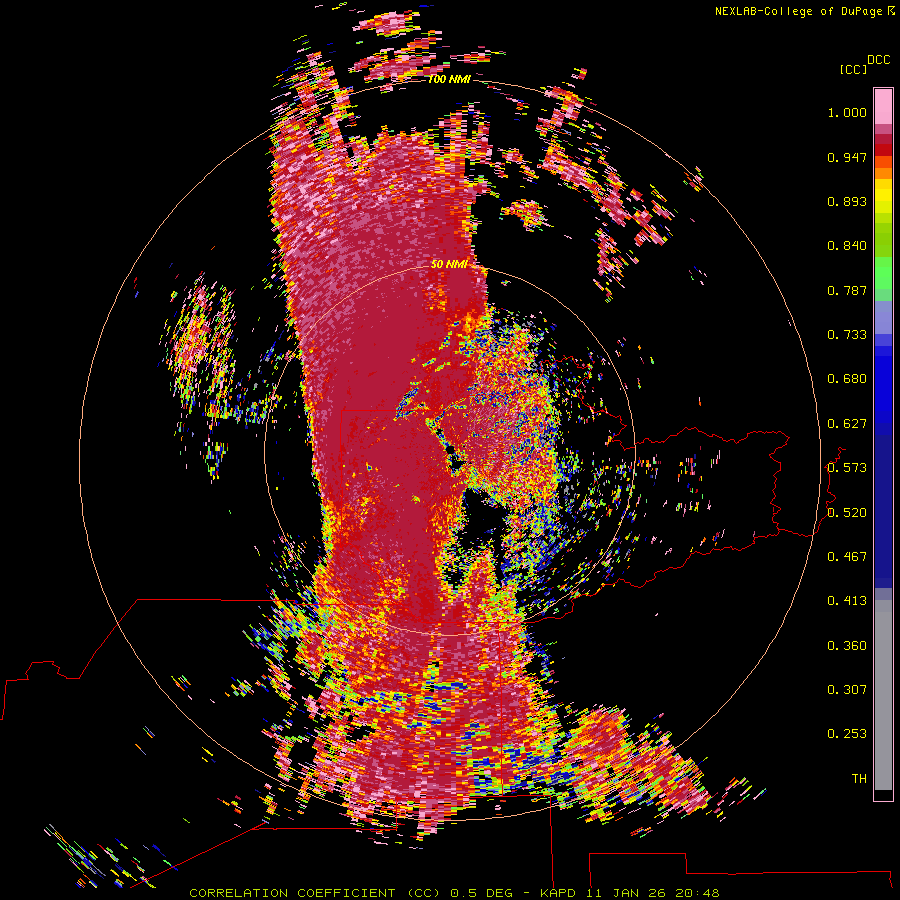Click the 11 JAN 26 date text
The width and height of the screenshot is (900, 900).
[628, 893]
